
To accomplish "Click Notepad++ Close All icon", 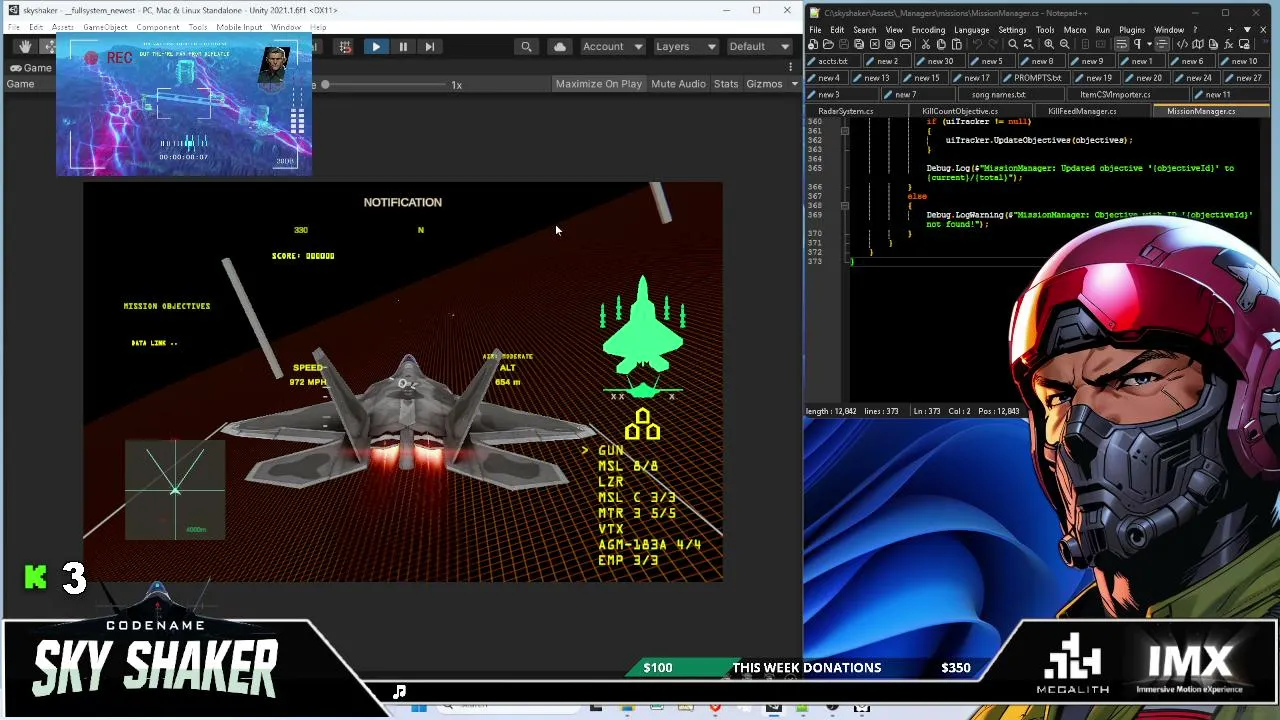I will pyautogui.click(x=890, y=45).
